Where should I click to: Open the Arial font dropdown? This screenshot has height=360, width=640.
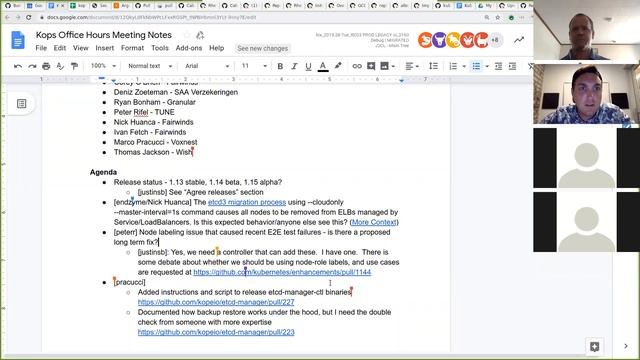pos(207,66)
